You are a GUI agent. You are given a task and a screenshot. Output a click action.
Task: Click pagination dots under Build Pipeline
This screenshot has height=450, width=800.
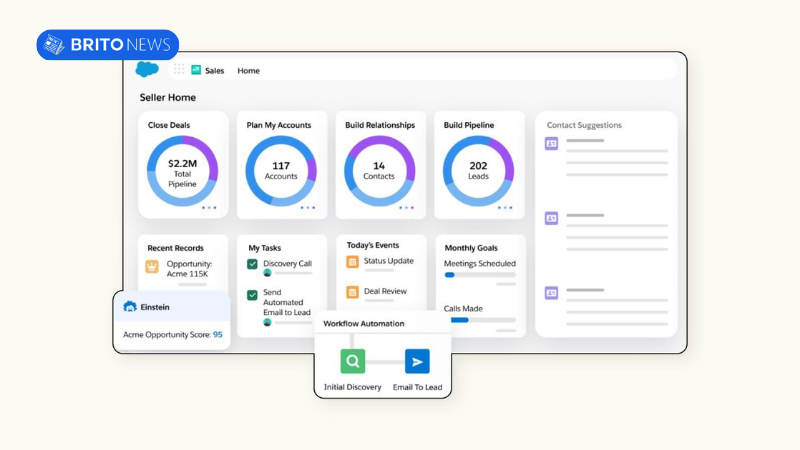coord(505,208)
